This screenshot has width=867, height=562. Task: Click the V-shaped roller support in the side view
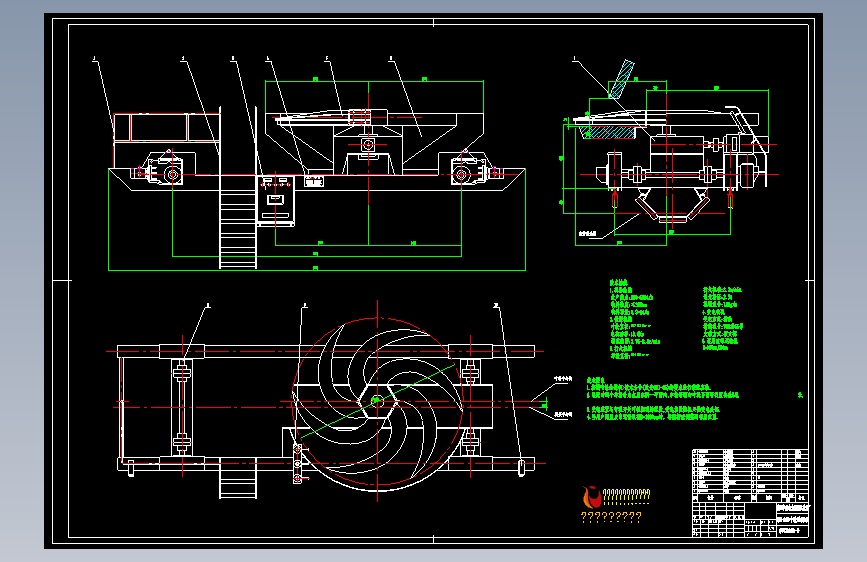tap(672, 206)
